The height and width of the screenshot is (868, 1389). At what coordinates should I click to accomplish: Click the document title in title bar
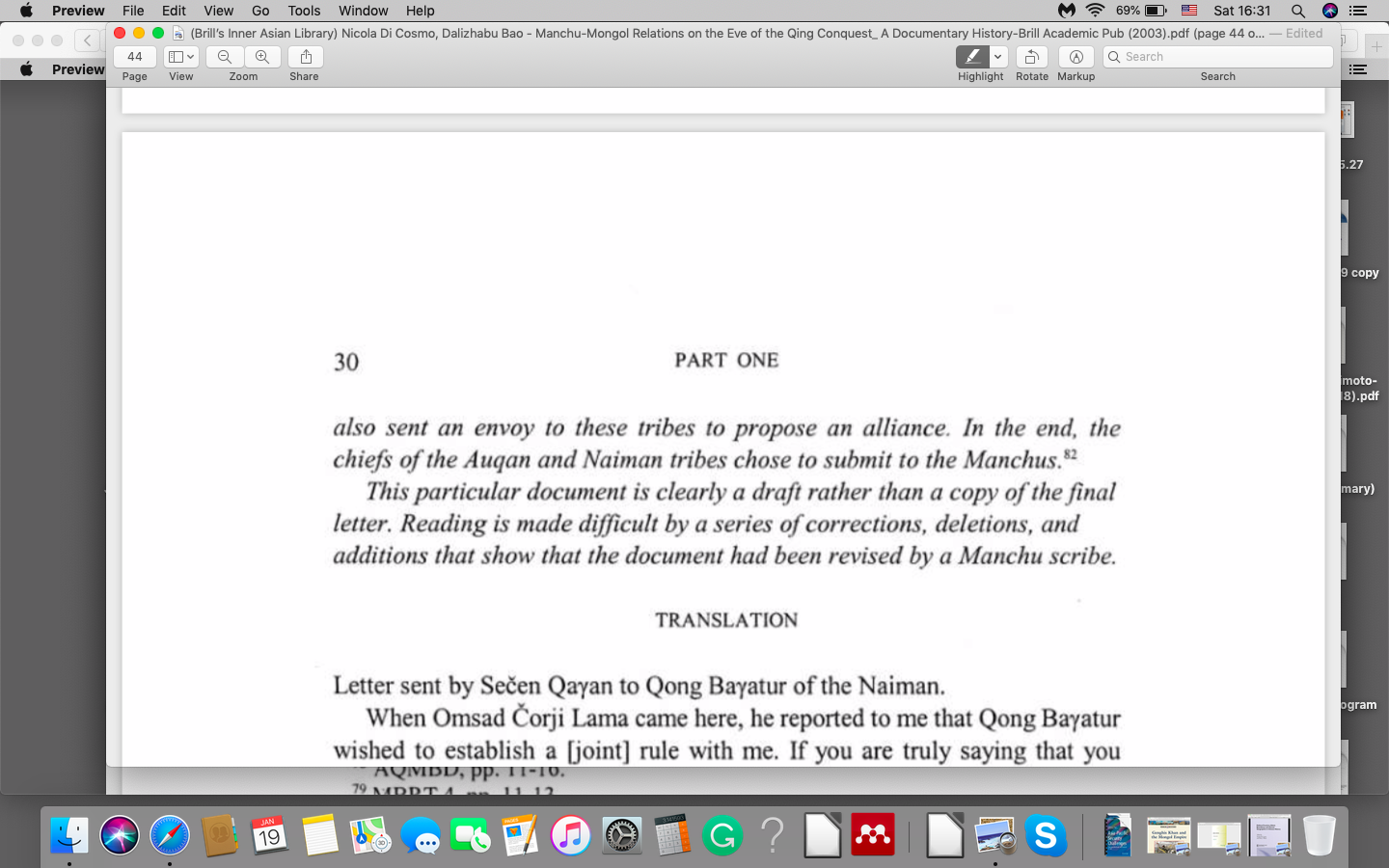(x=723, y=33)
